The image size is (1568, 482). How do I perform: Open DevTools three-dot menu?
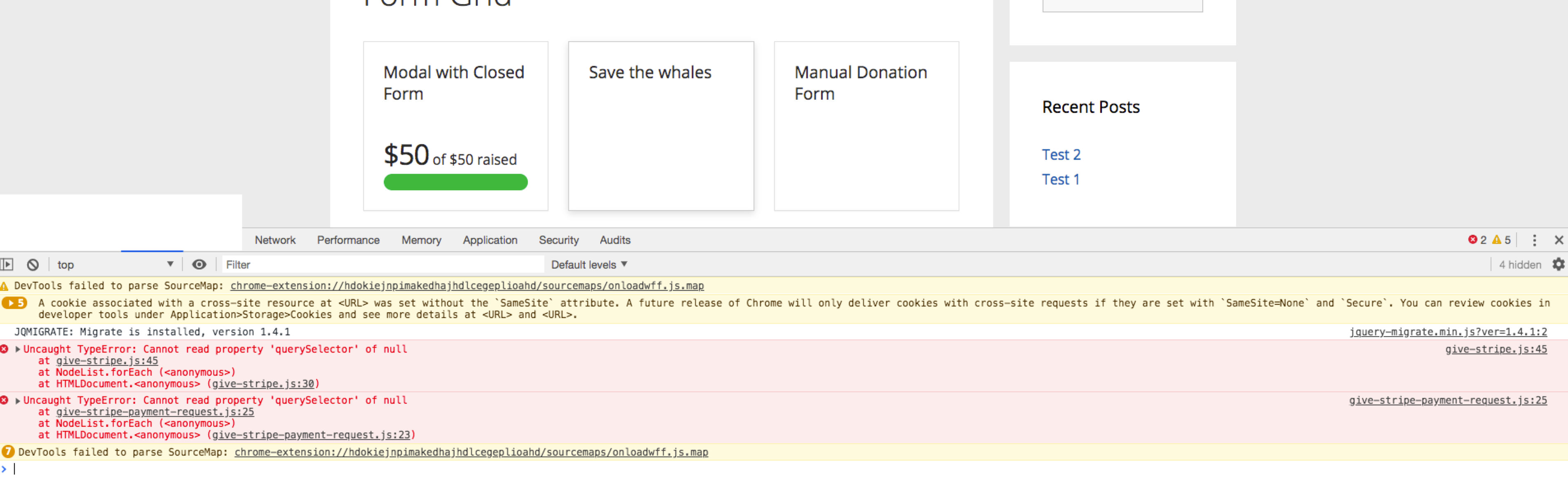pos(1534,240)
